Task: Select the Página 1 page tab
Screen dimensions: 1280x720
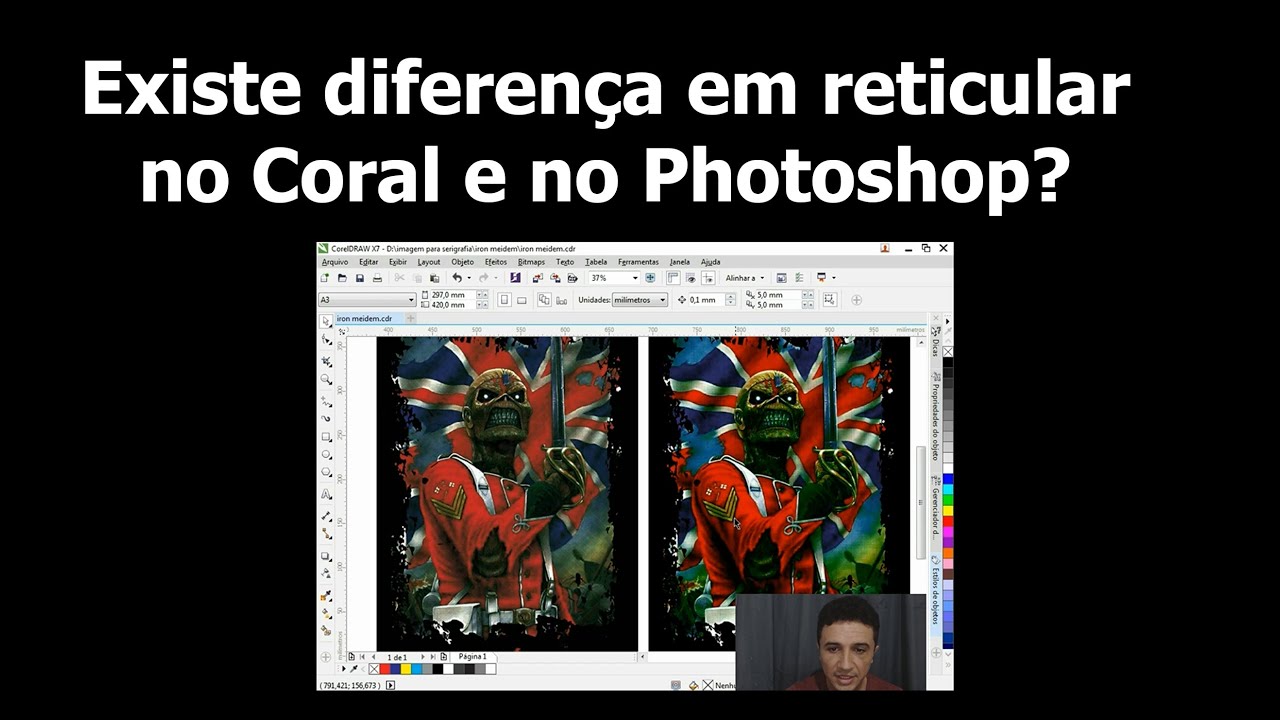Action: (472, 657)
